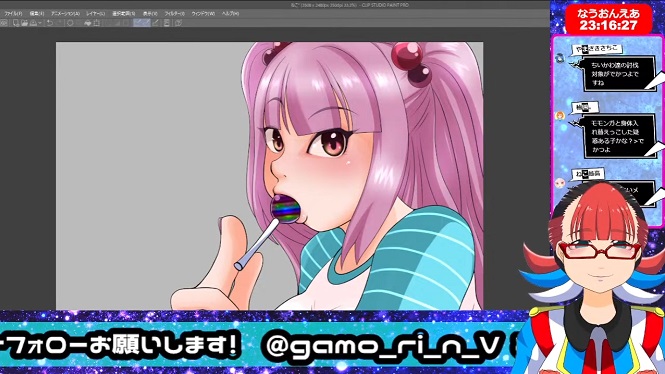Open the ヘルプ (Help) menu
The width and height of the screenshot is (665, 374).
[230, 14]
